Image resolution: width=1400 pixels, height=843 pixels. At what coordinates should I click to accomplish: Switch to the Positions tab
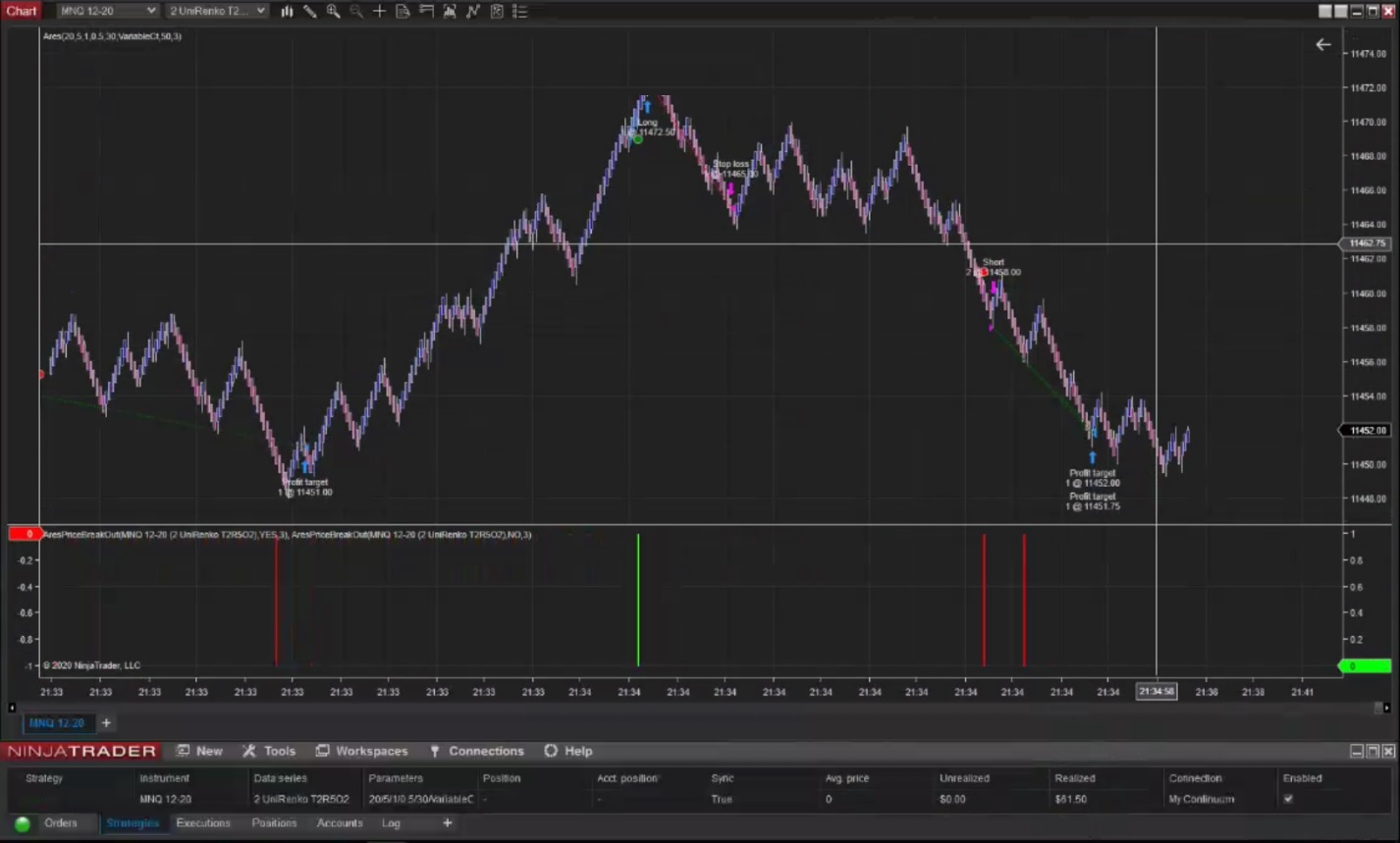click(x=274, y=823)
